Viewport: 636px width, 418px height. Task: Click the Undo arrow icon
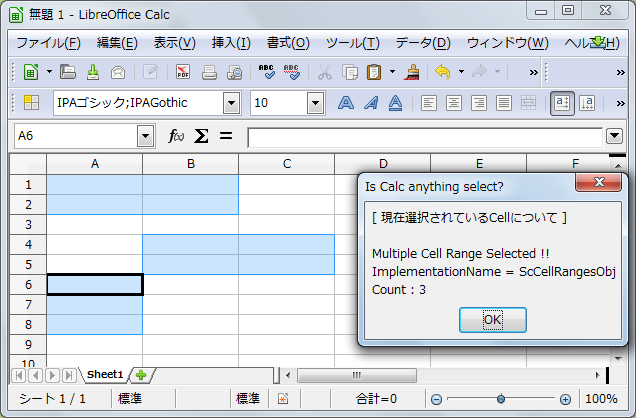click(x=443, y=72)
